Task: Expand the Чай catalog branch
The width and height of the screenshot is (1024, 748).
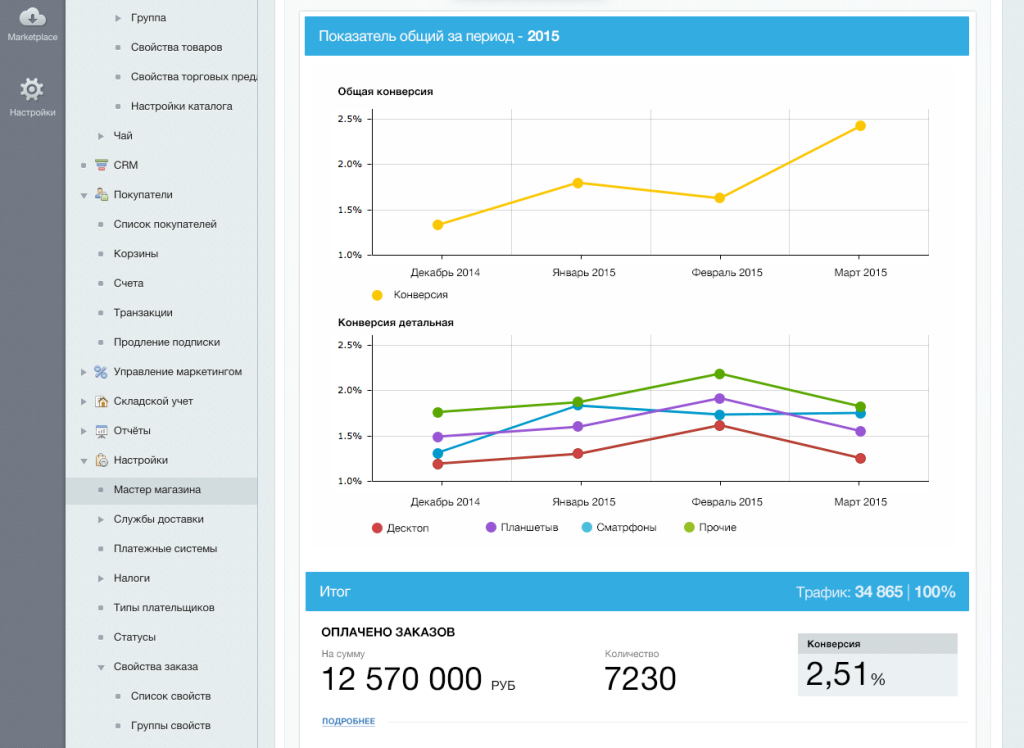Action: (101, 136)
